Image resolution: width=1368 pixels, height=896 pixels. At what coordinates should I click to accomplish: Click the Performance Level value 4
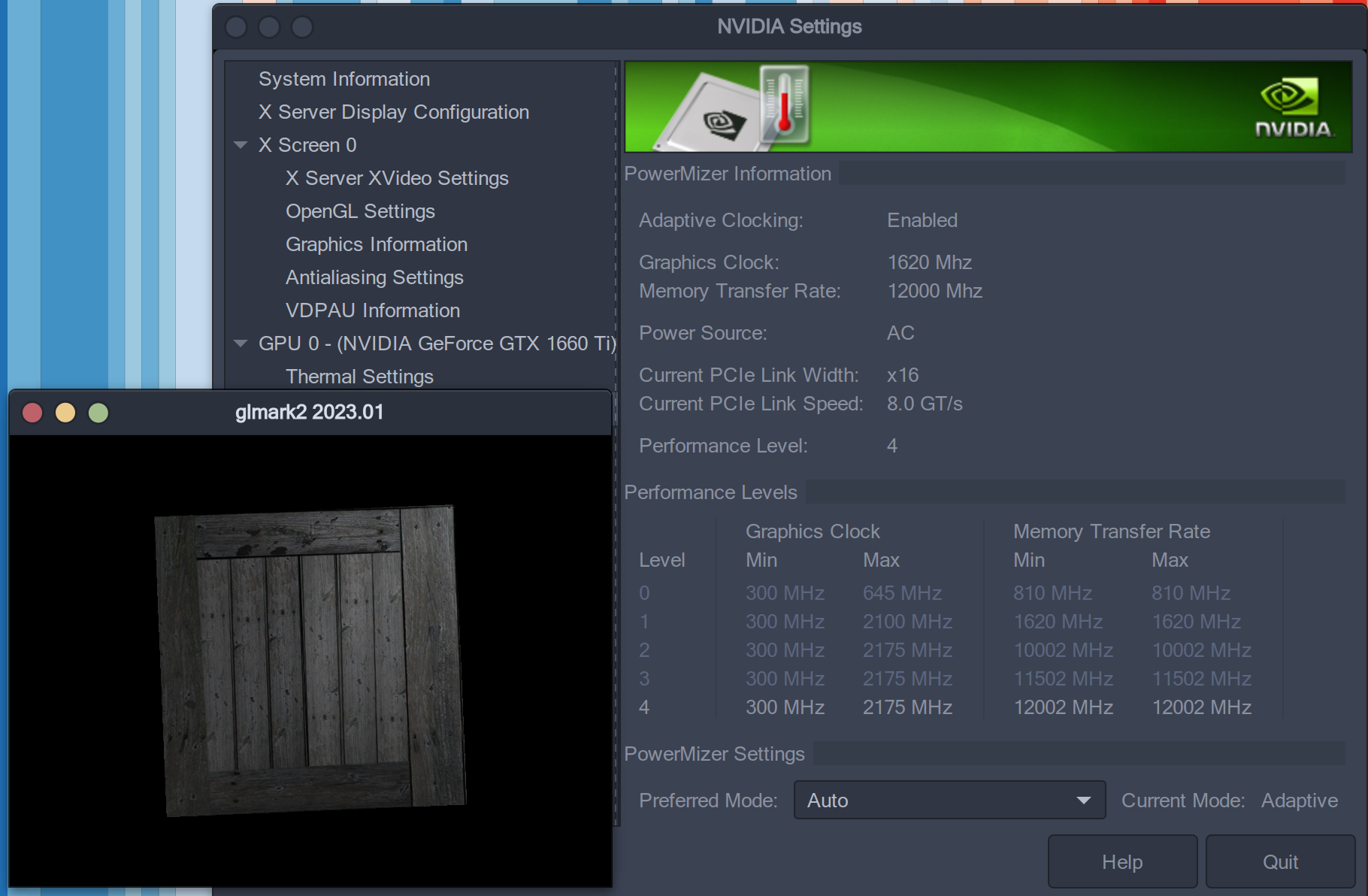pos(892,446)
